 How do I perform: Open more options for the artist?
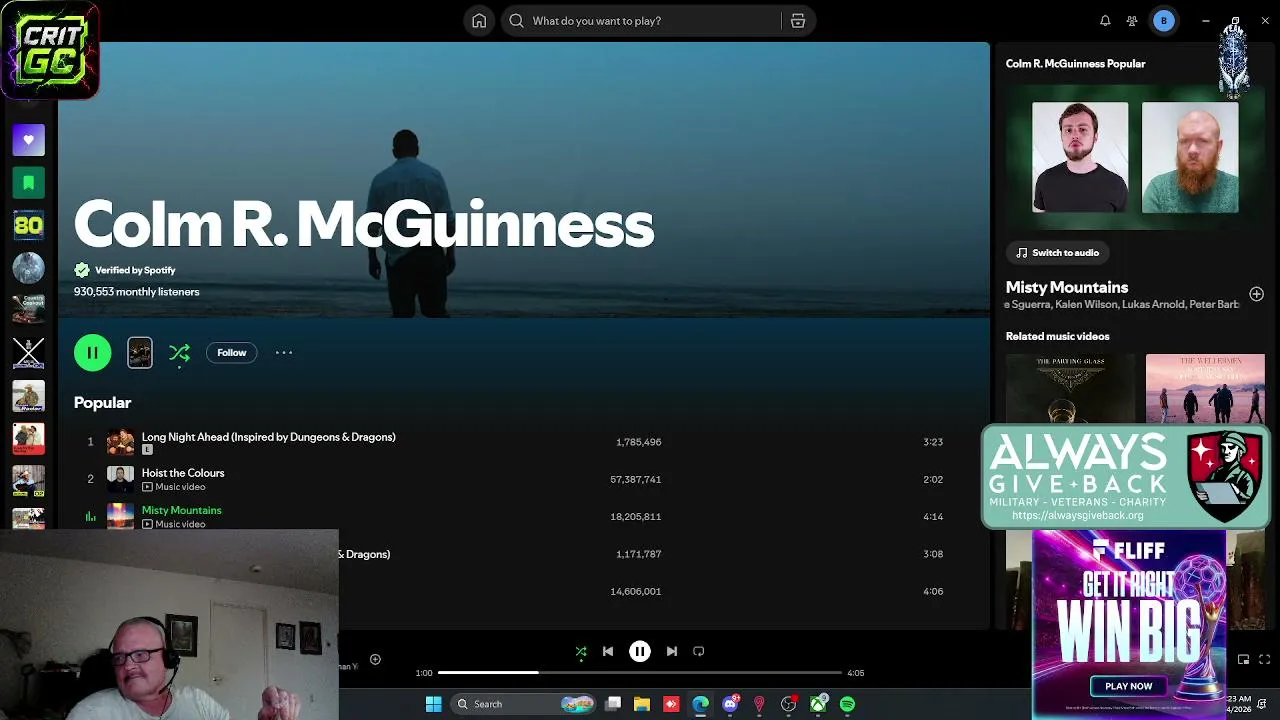284,352
